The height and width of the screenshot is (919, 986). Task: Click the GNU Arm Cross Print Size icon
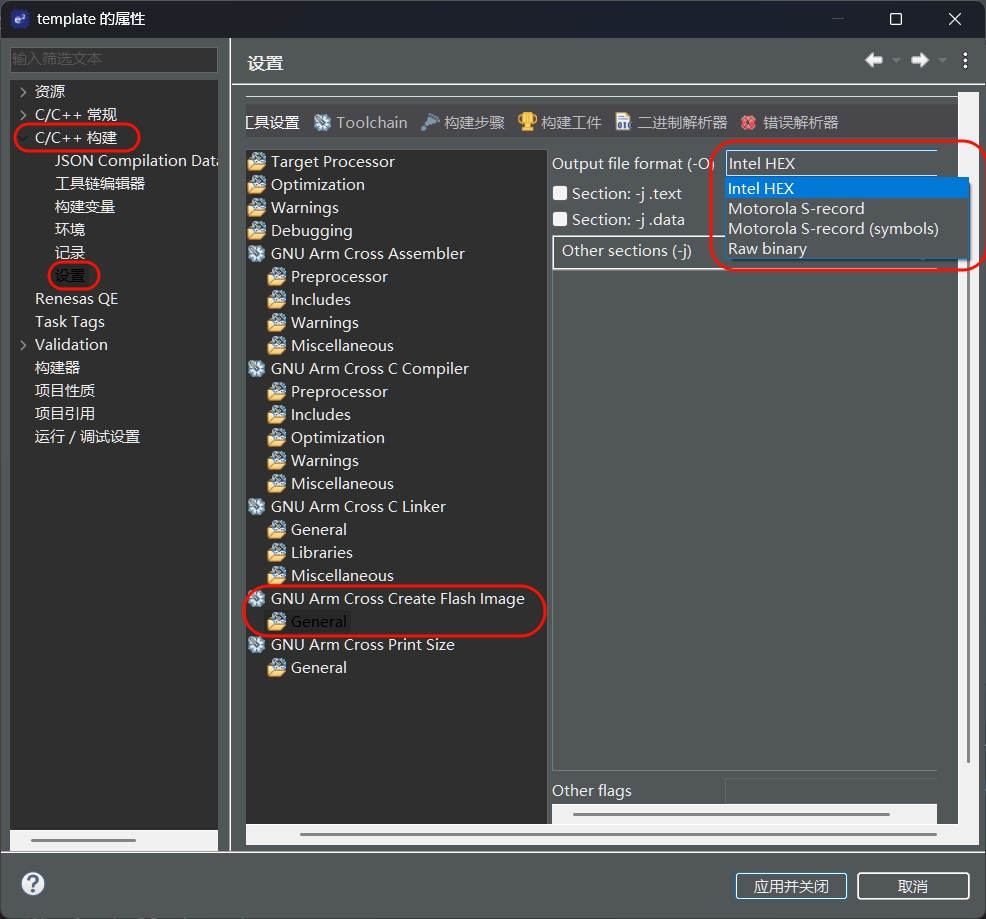point(257,645)
